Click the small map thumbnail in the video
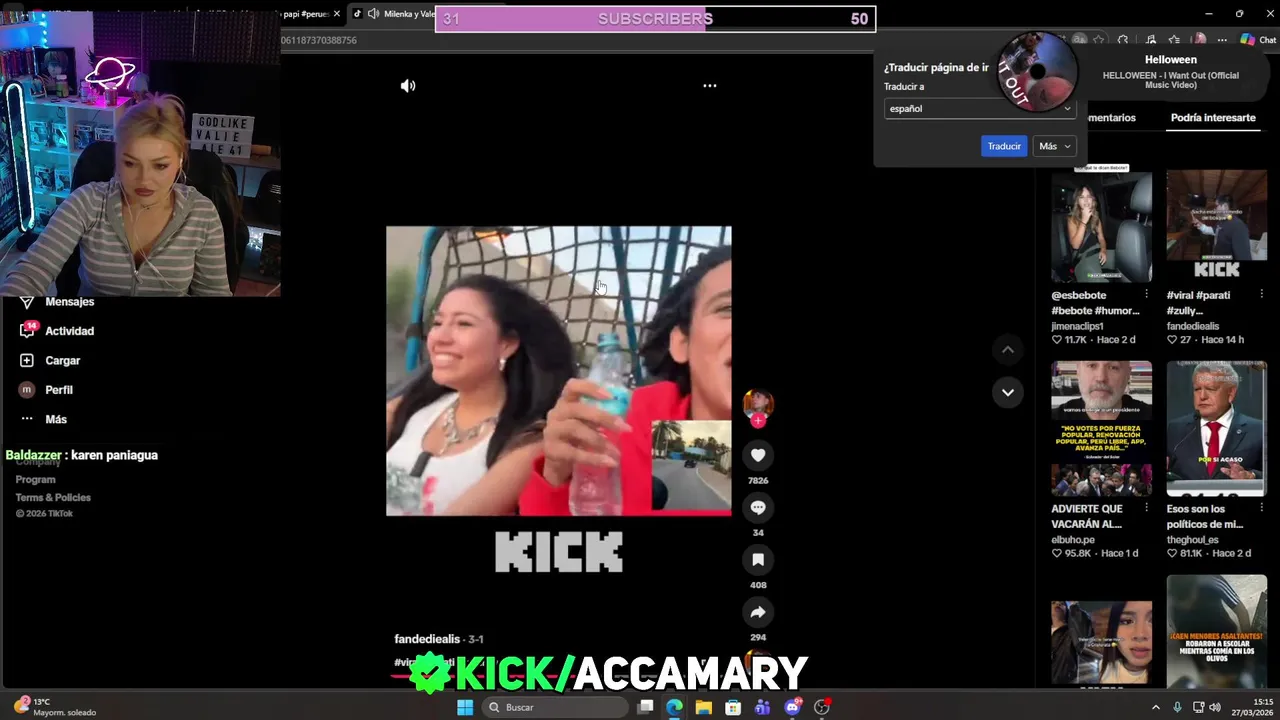The image size is (1280, 720). 691,465
